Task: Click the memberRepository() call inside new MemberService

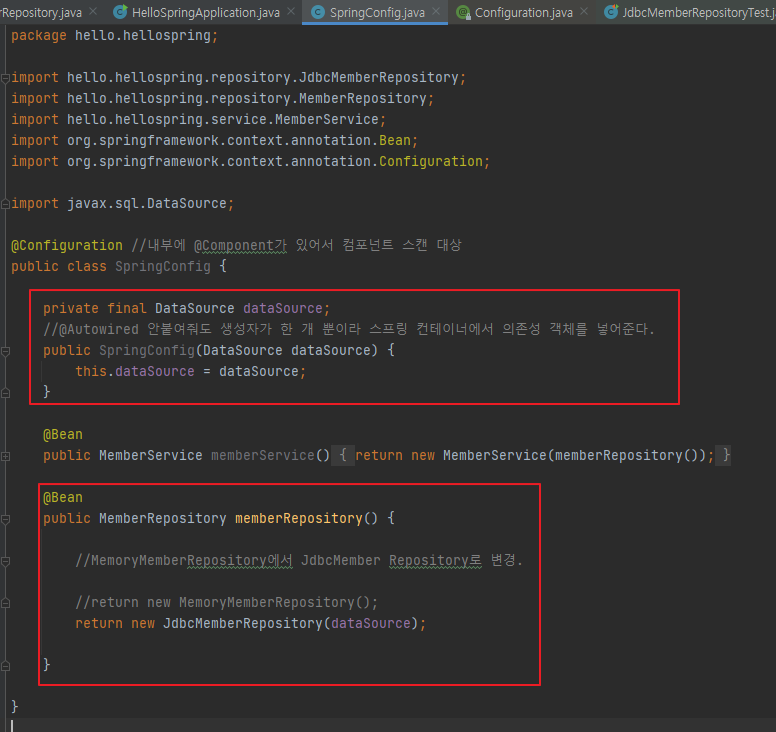Action: coord(627,455)
